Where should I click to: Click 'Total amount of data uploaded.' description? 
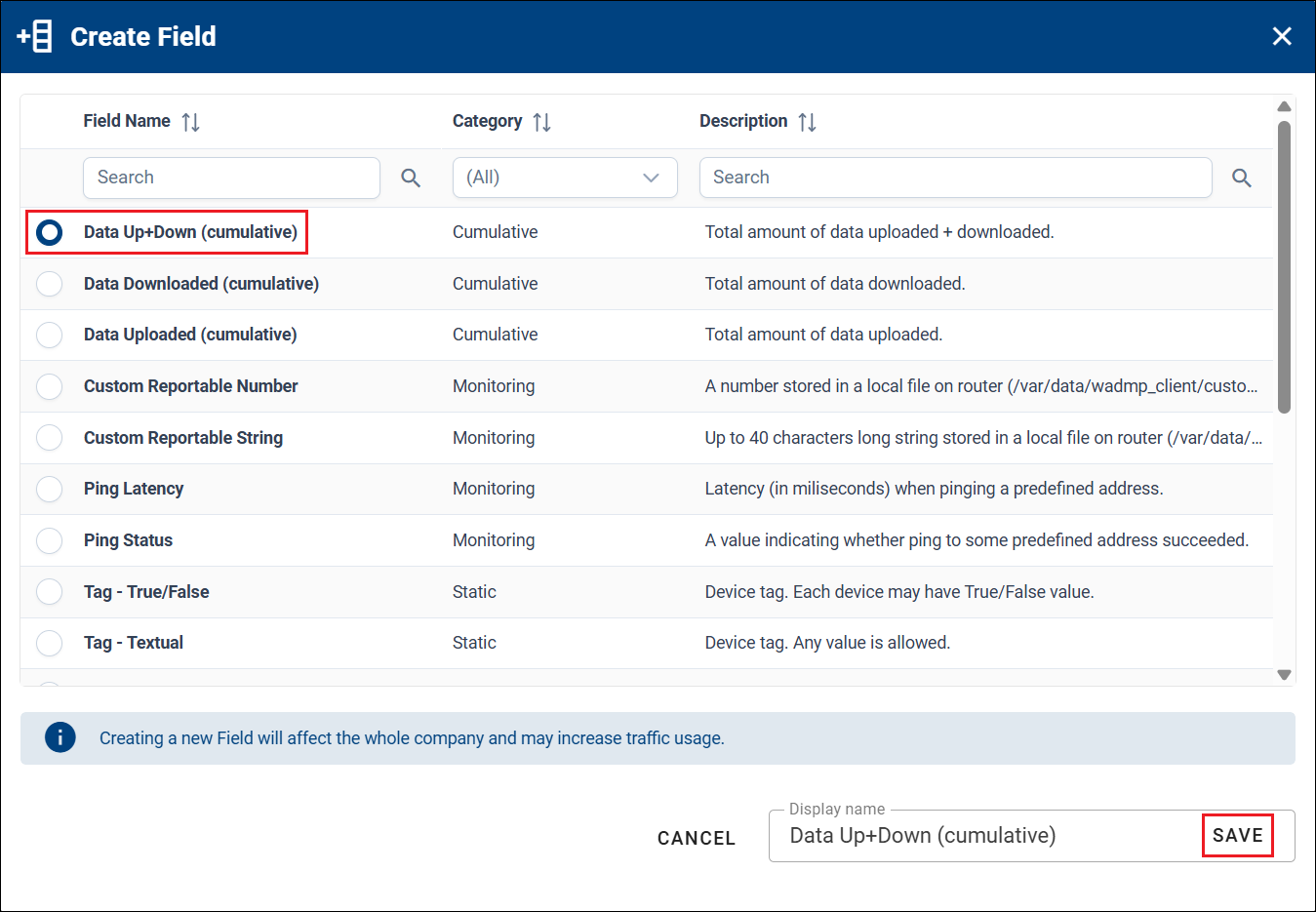[823, 335]
